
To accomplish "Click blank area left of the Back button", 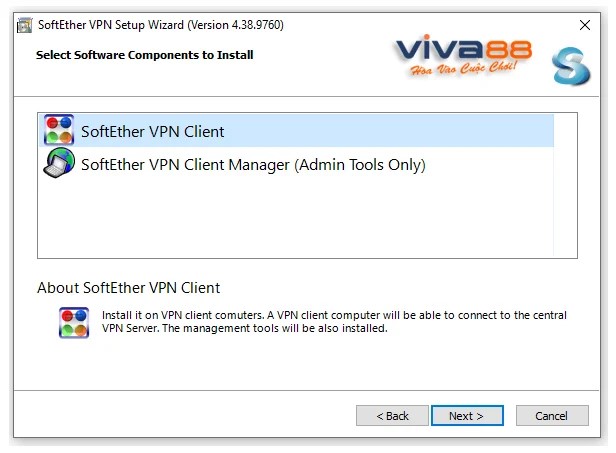I will coord(180,416).
